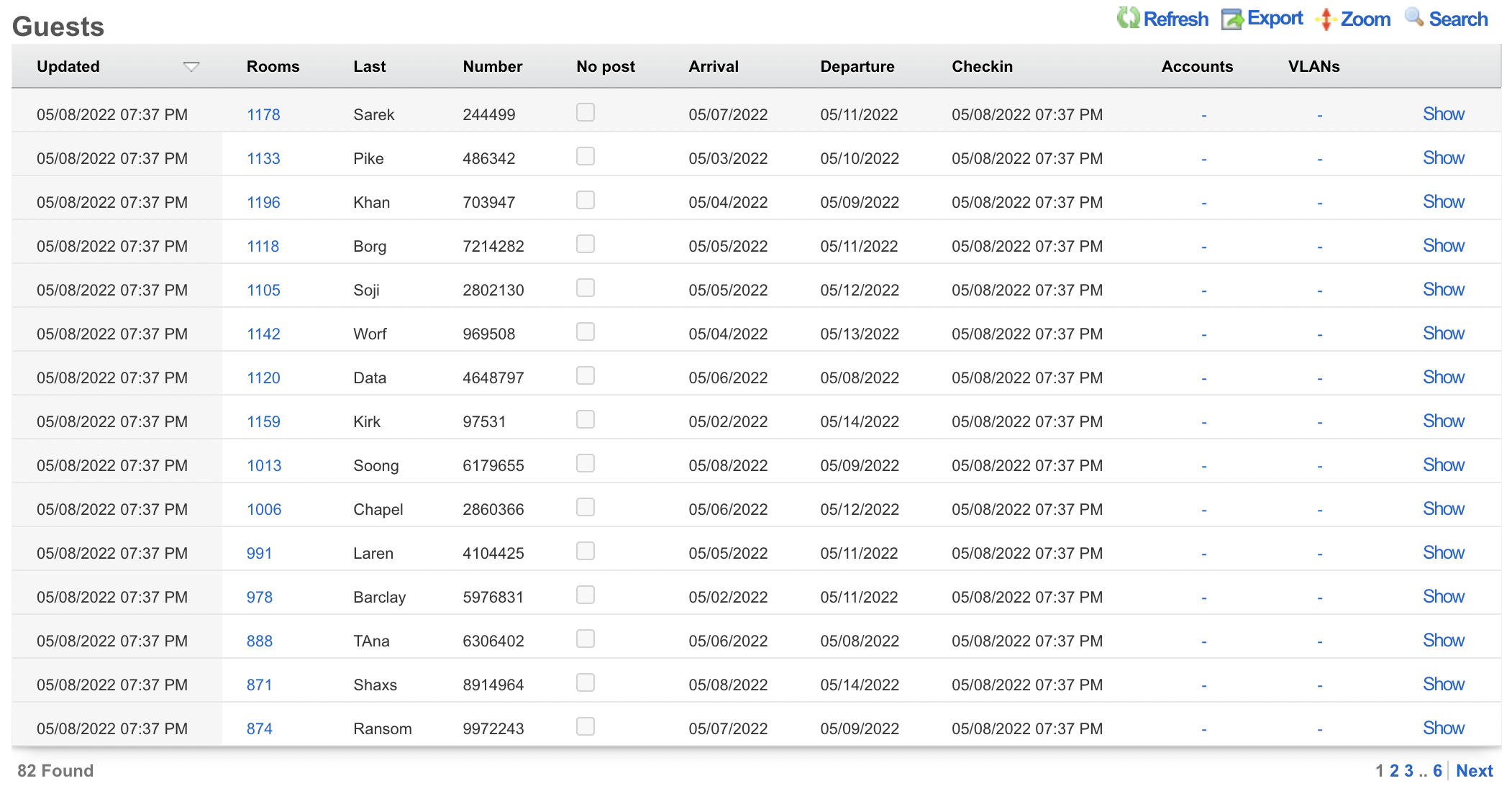Click Show for the Kirk row
Screen dimensions: 1512x791
click(x=1443, y=421)
